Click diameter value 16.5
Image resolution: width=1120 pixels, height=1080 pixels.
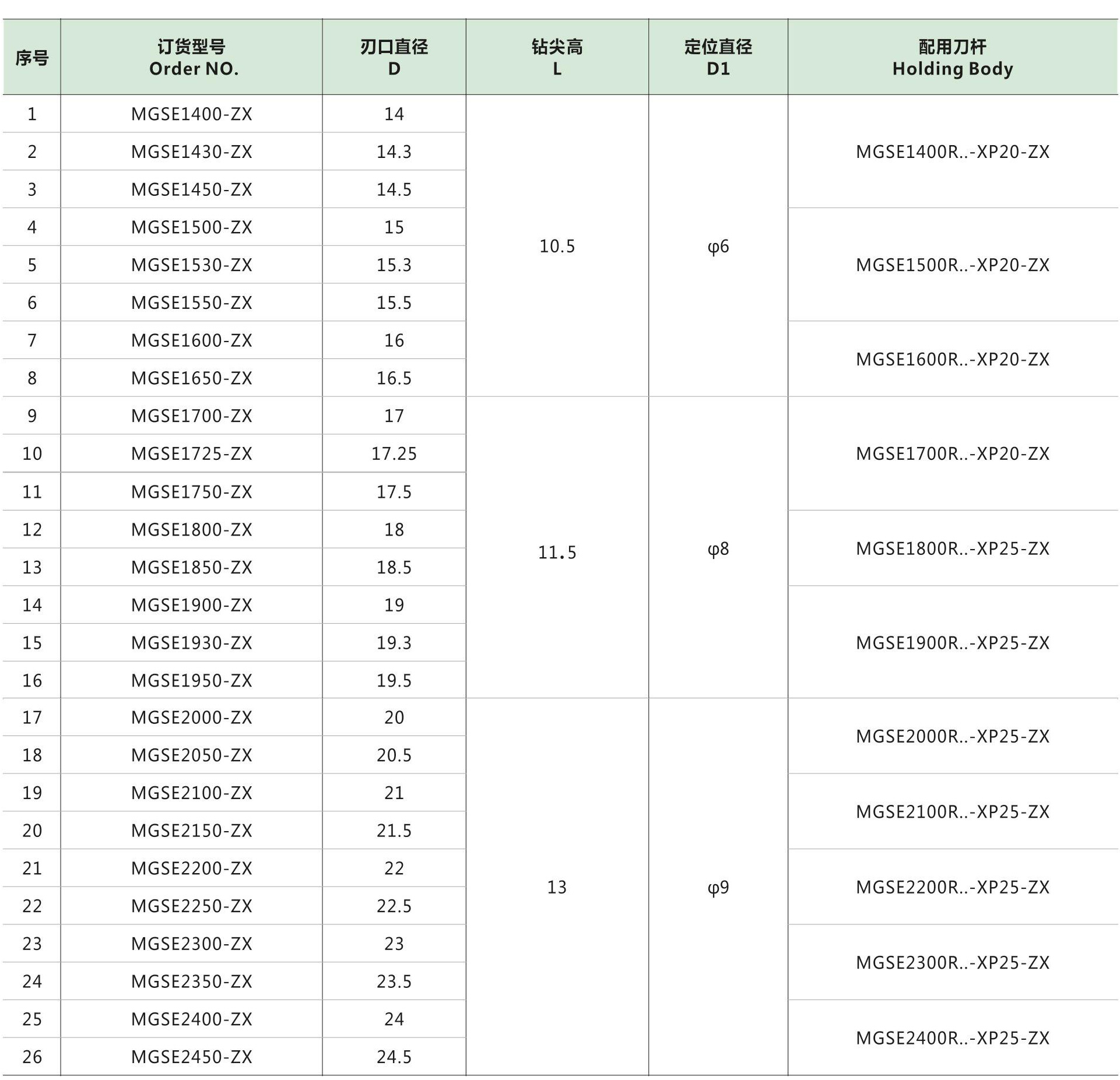pos(394,378)
